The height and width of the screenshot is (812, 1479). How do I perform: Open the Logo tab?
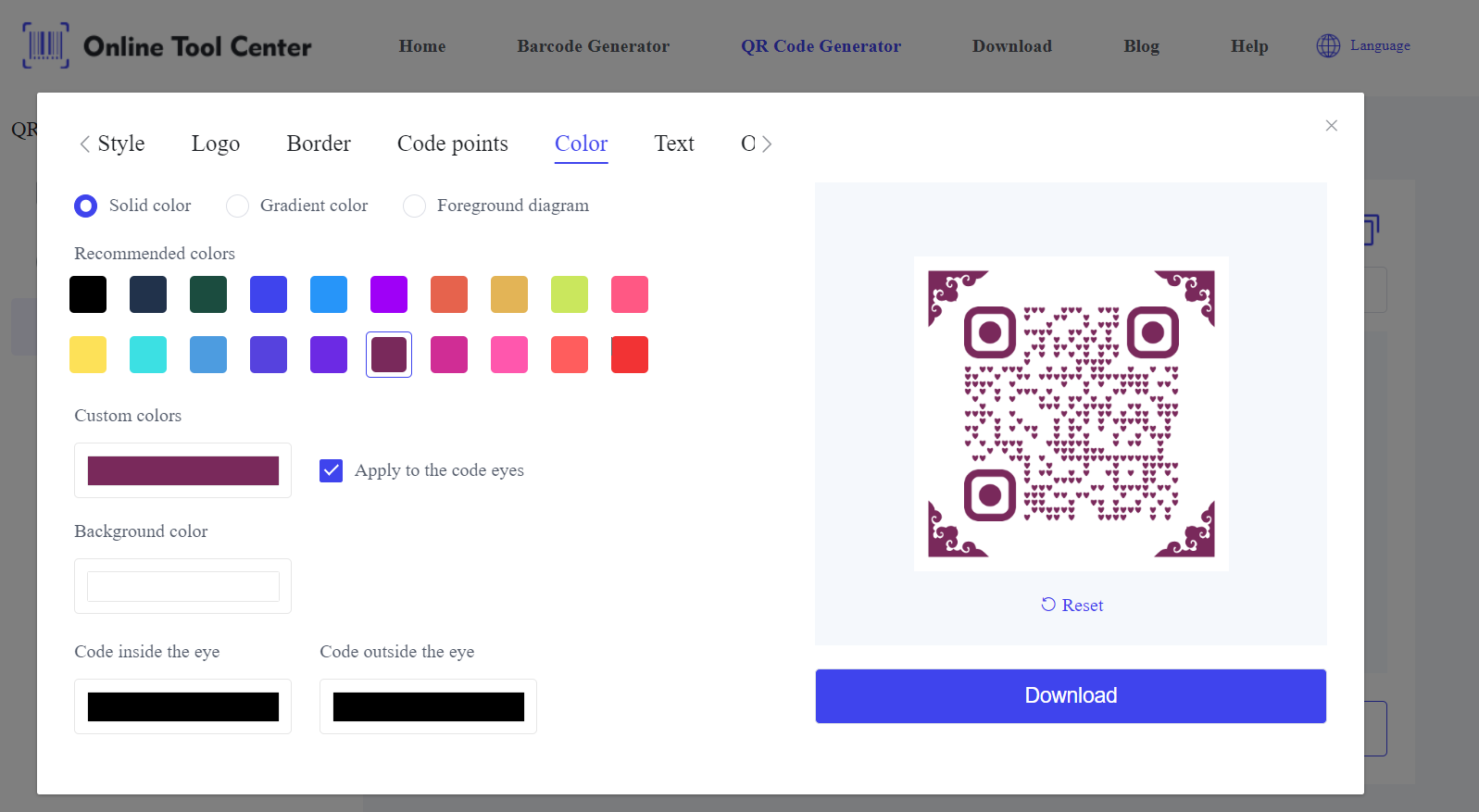point(216,144)
